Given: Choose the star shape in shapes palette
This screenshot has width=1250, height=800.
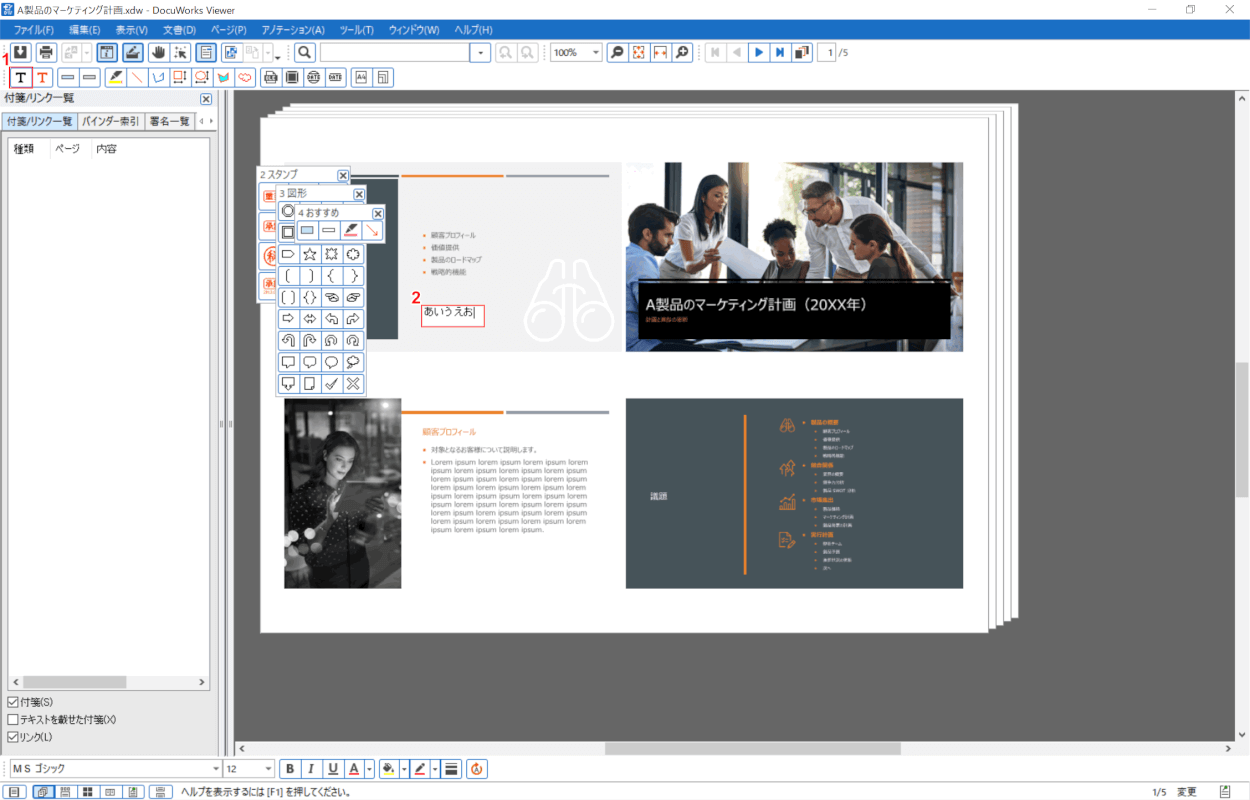Looking at the screenshot, I should pos(310,254).
